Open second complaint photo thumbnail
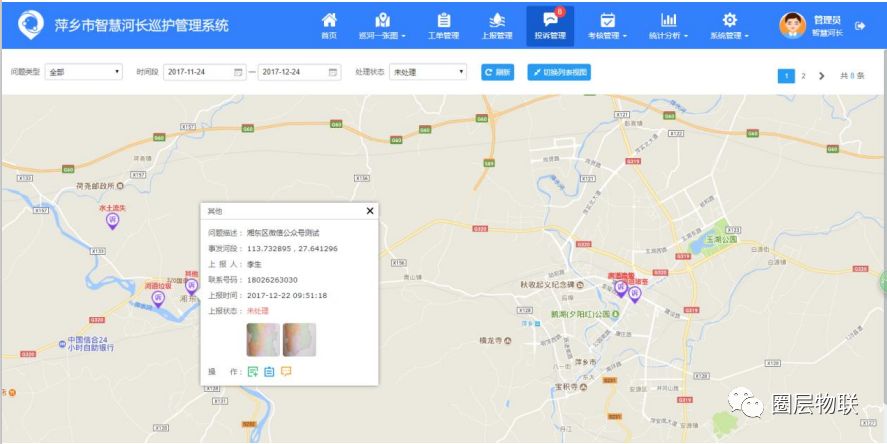This screenshot has height=444, width=887. pyautogui.click(x=299, y=339)
